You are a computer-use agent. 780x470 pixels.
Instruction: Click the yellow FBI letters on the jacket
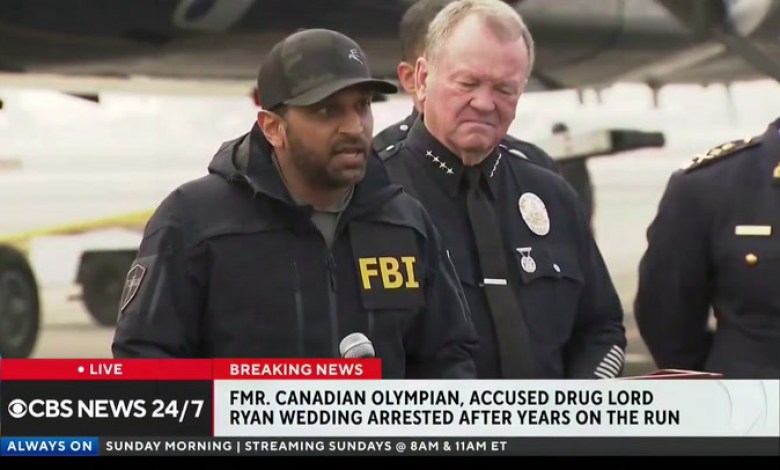[389, 273]
